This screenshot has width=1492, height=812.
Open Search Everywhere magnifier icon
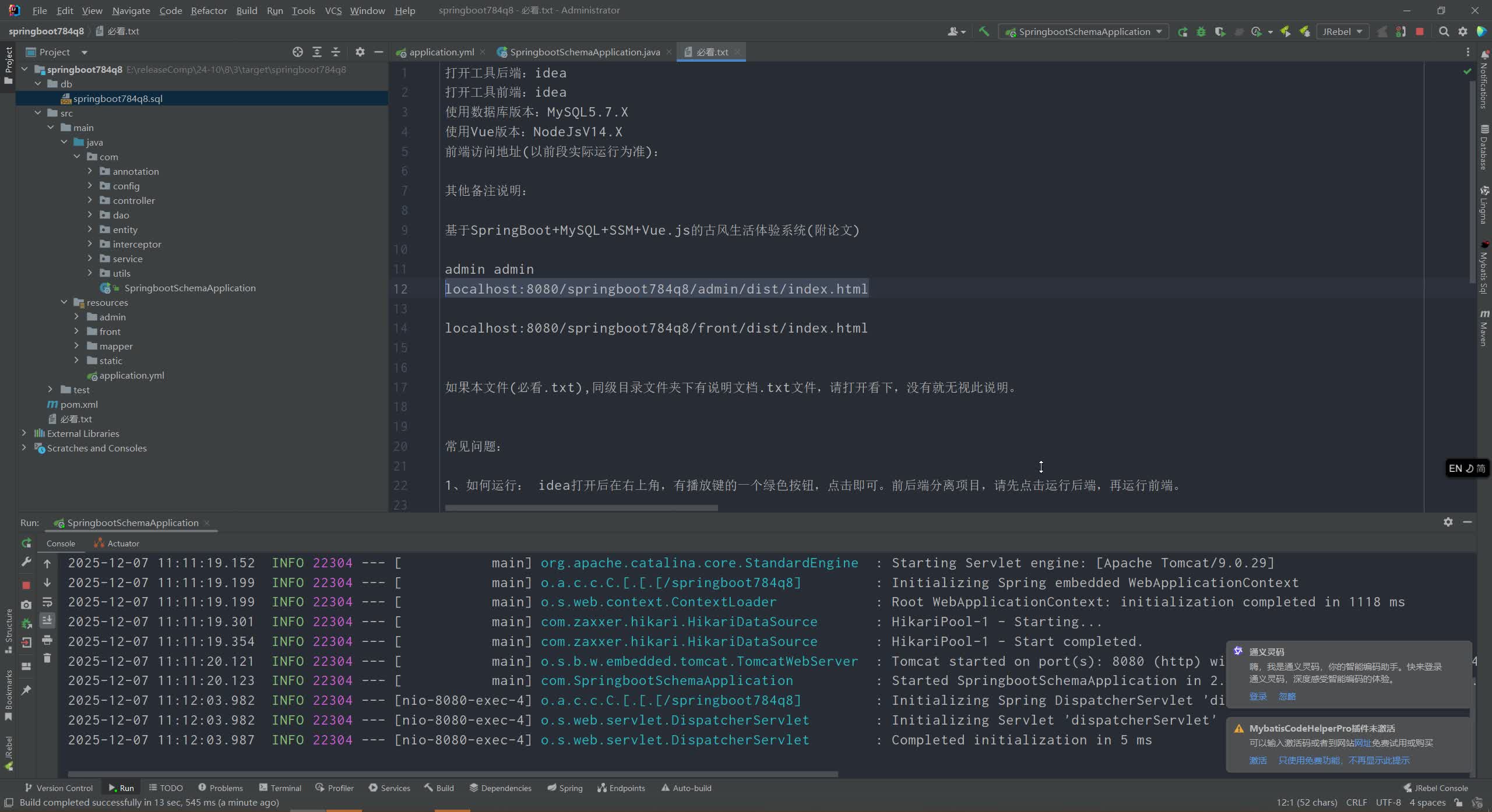click(1444, 31)
